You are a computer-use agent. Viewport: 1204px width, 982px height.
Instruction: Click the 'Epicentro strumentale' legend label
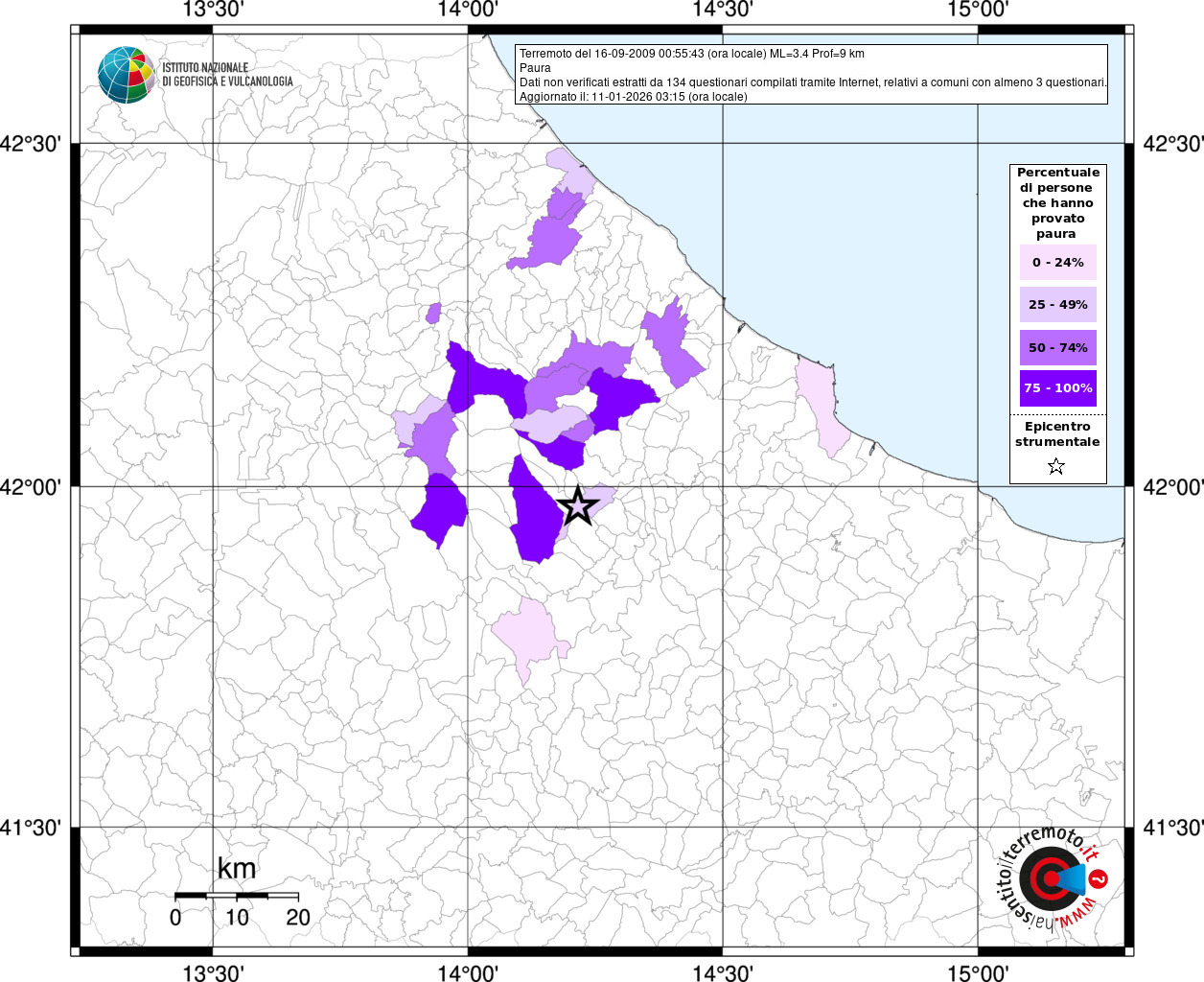click(1057, 434)
